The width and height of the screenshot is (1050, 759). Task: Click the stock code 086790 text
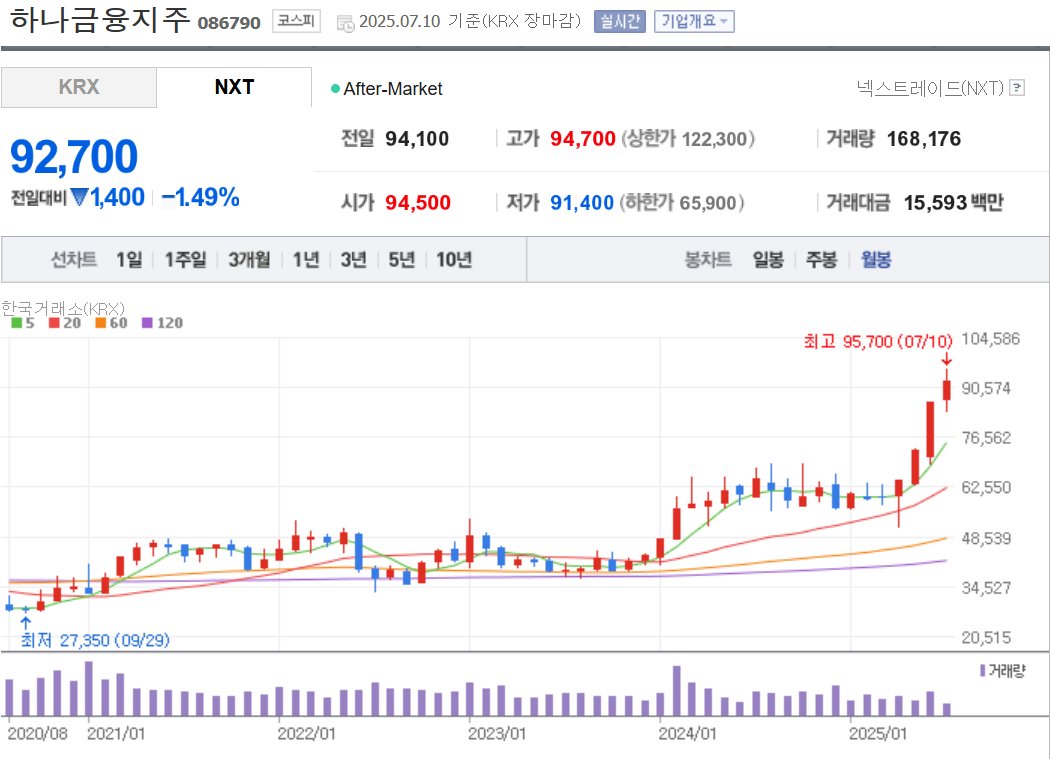[x=230, y=20]
